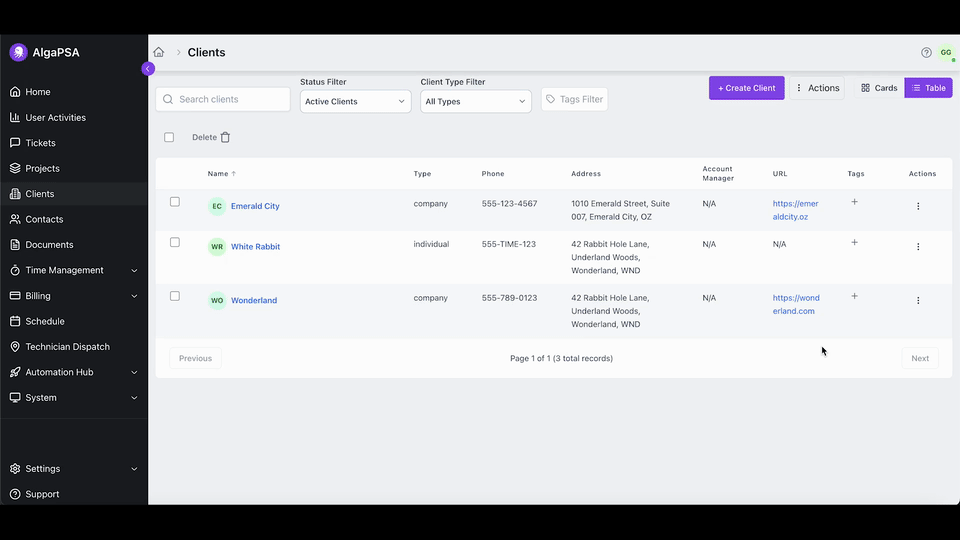Open Contacts in the sidebar
Viewport: 960px width, 540px height.
click(x=73, y=219)
